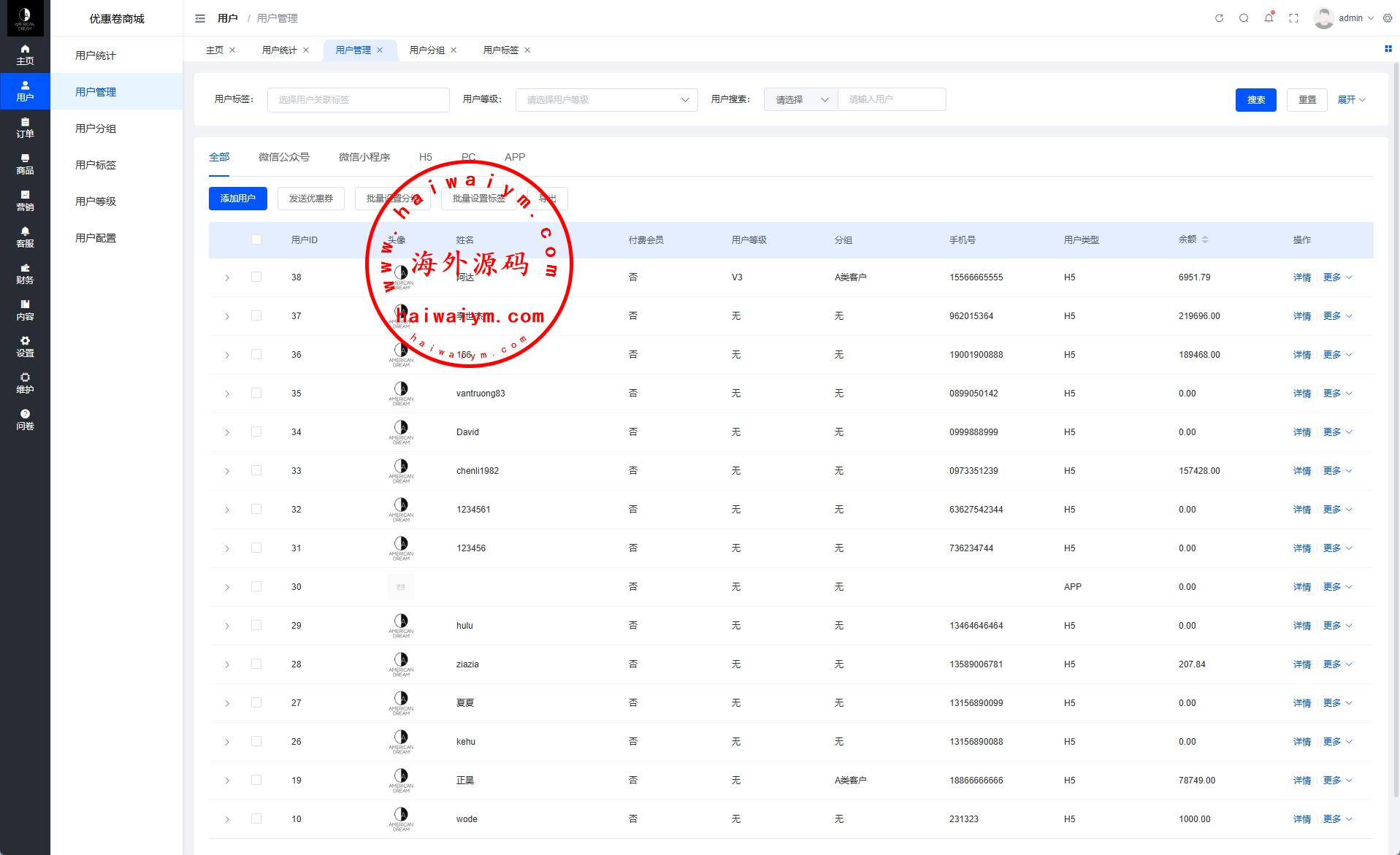This screenshot has width=1400, height=855.
Task: Open the 订单 section in left sidebar
Action: tap(25, 128)
